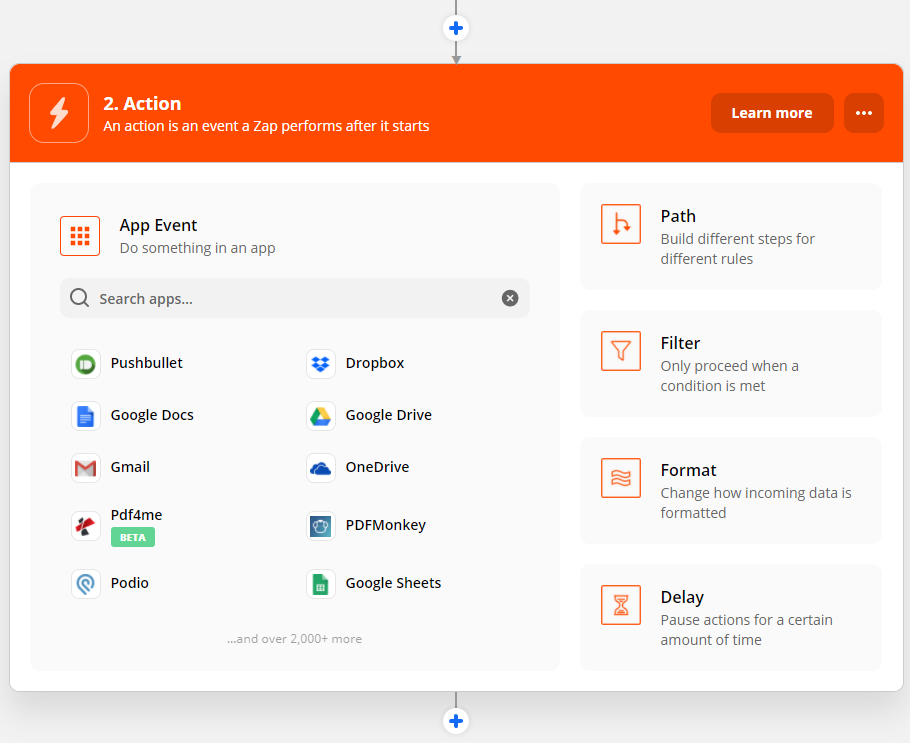Viewport: 910px width, 743px height.
Task: Click into the Search apps input
Action: click(x=290, y=298)
